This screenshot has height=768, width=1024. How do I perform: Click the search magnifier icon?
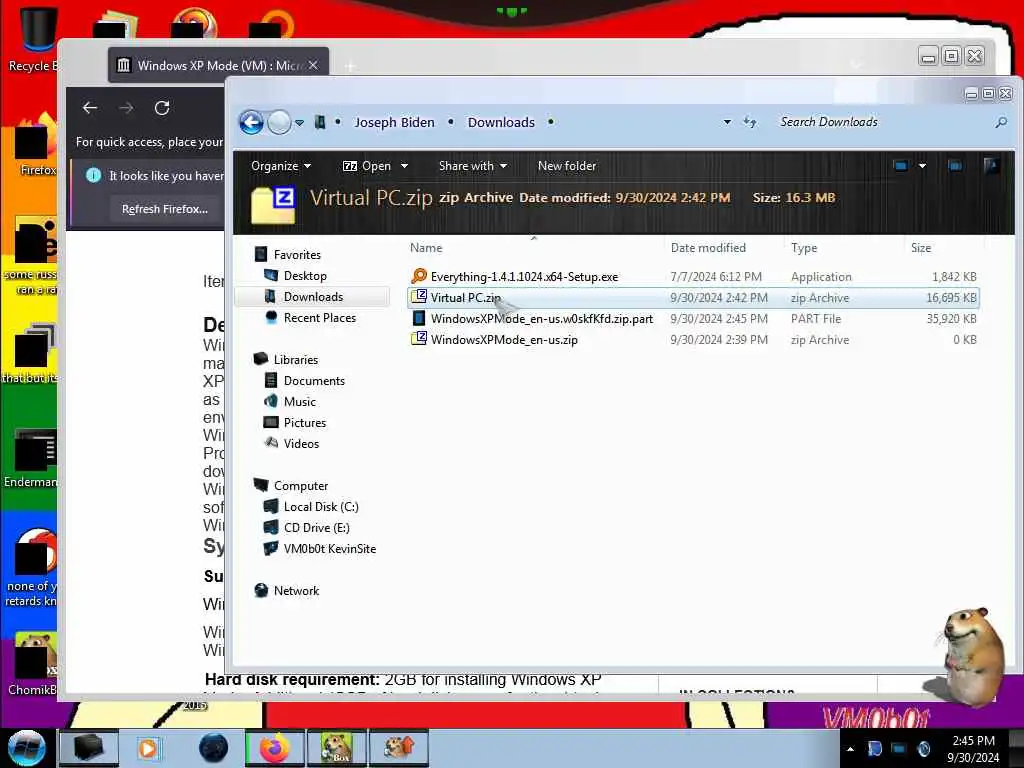1000,122
